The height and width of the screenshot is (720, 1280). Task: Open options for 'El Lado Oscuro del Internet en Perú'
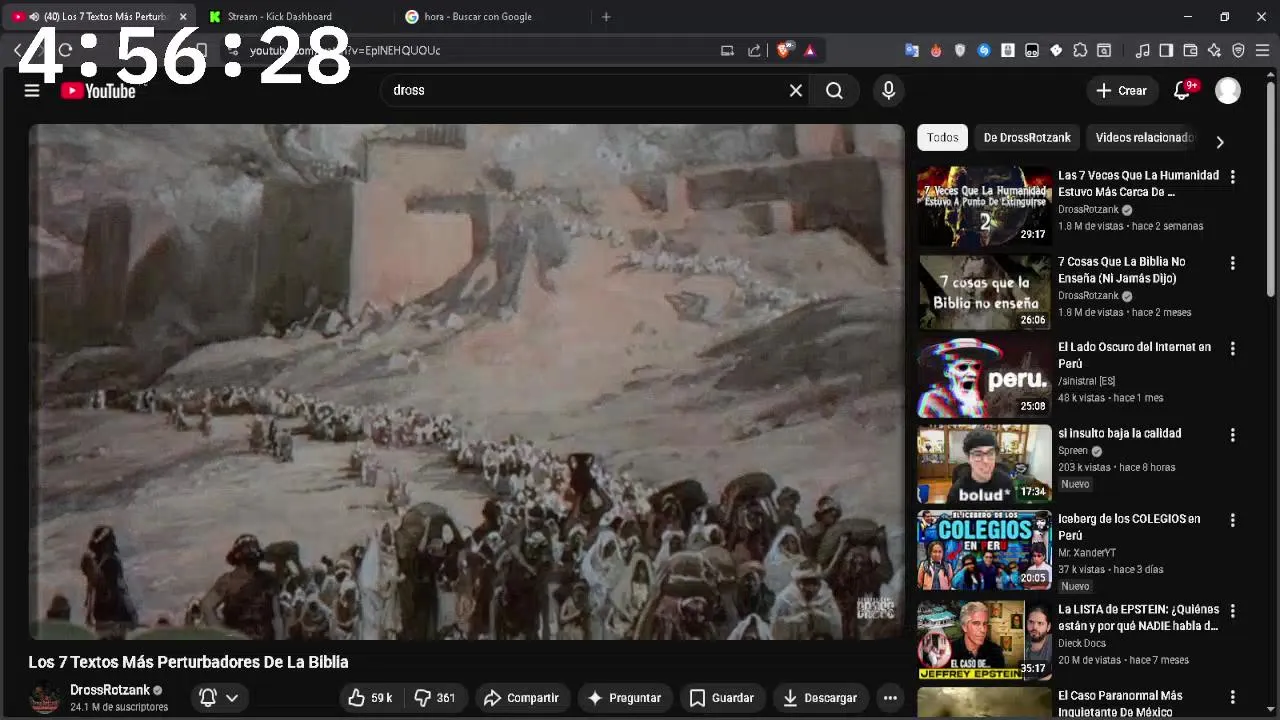pyautogui.click(x=1232, y=349)
